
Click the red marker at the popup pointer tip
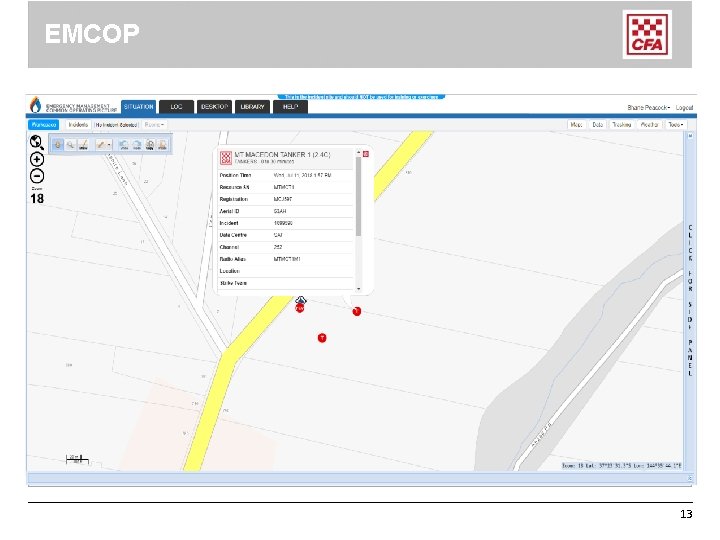357,312
